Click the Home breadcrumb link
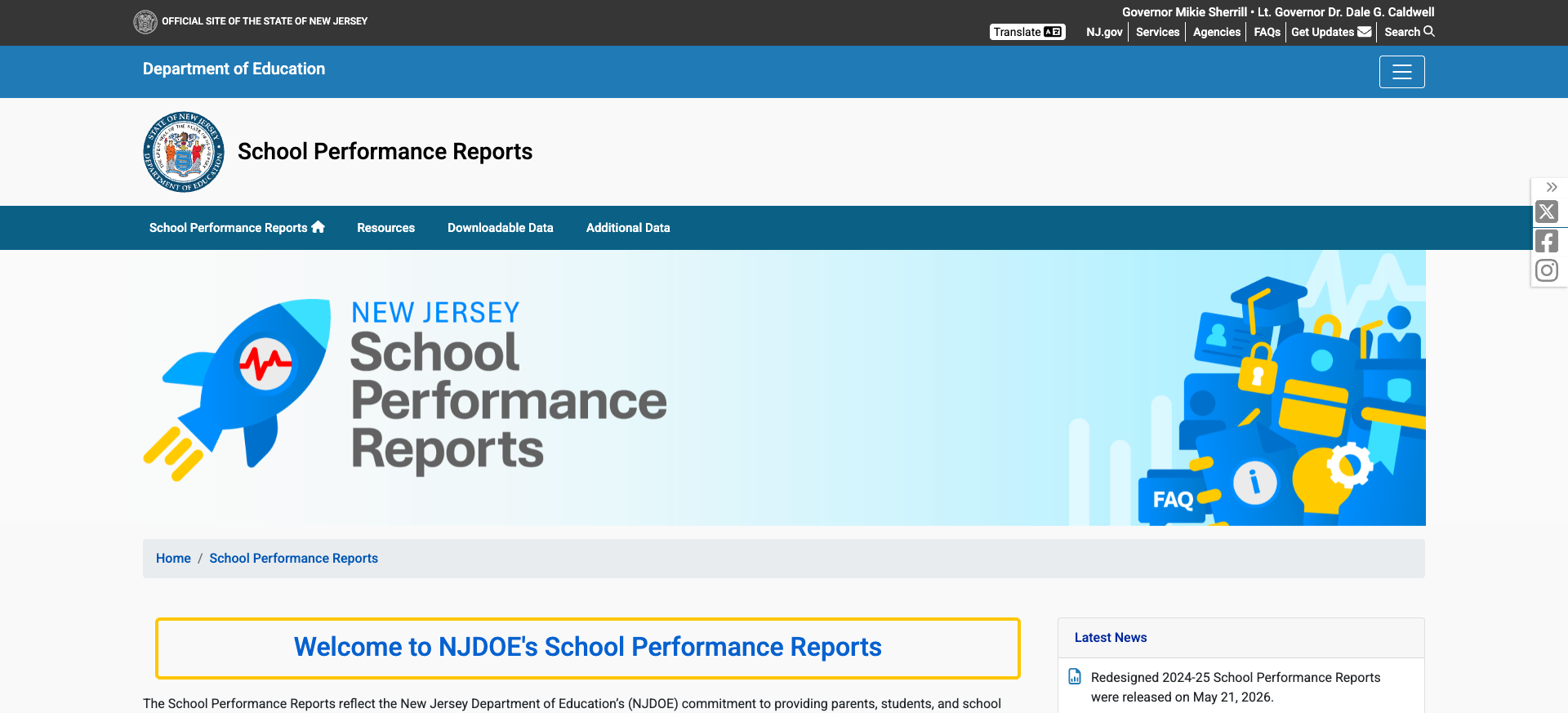Screen dimensions: 1568x713 point(173,559)
